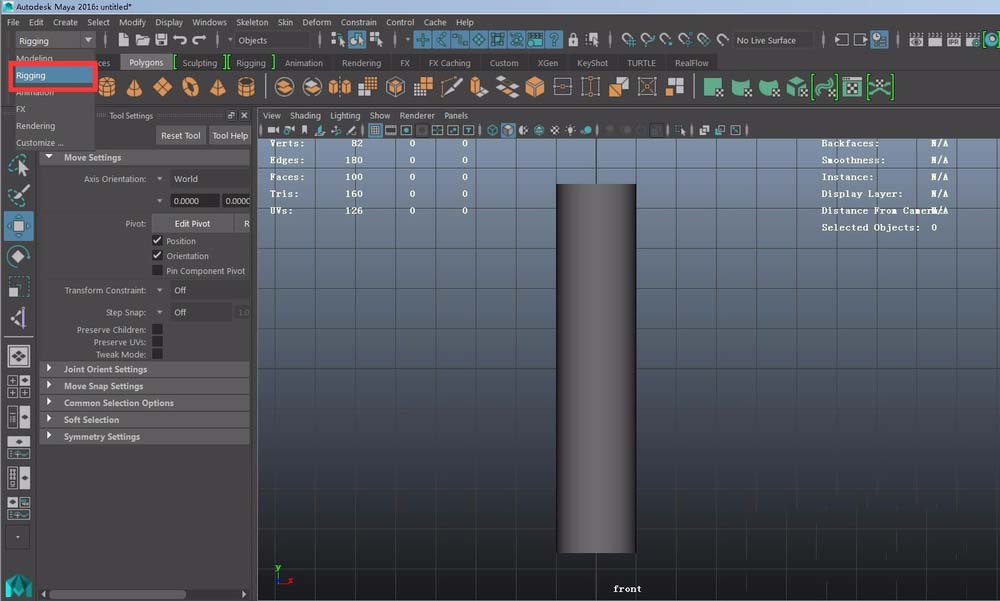Click the Edit Pivot button
Viewport: 1000px width, 601px height.
pos(192,224)
